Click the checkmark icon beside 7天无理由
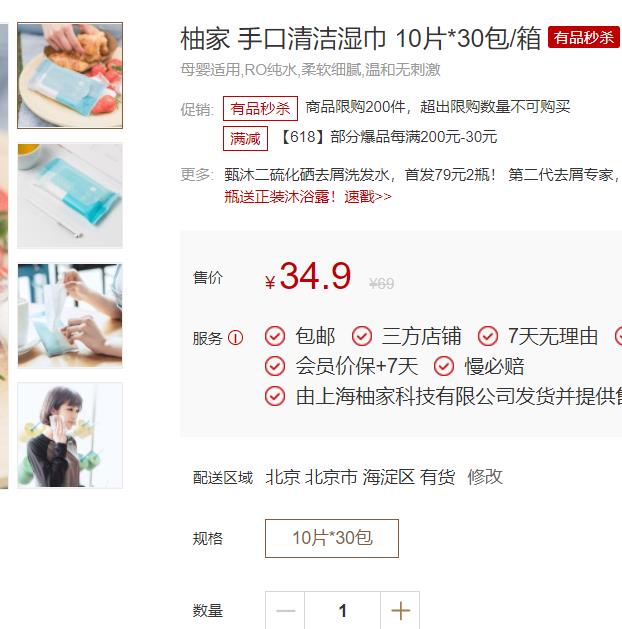 tap(488, 336)
